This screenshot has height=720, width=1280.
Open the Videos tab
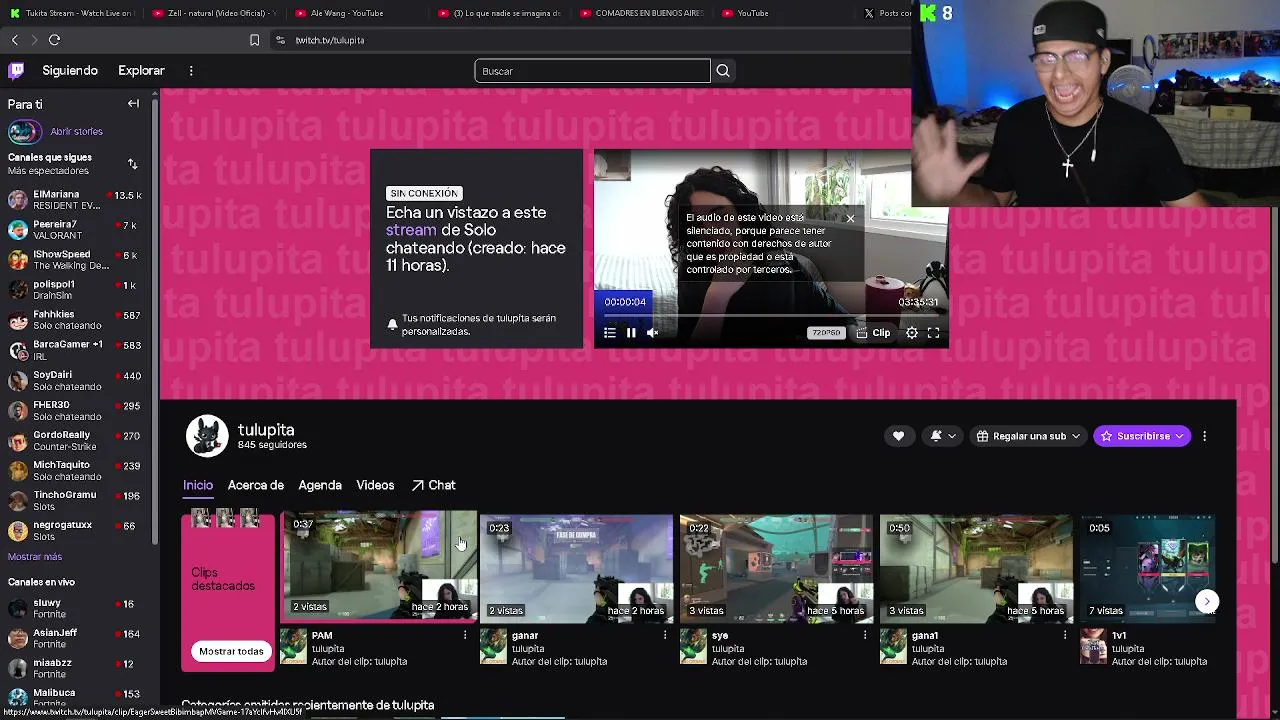(375, 485)
